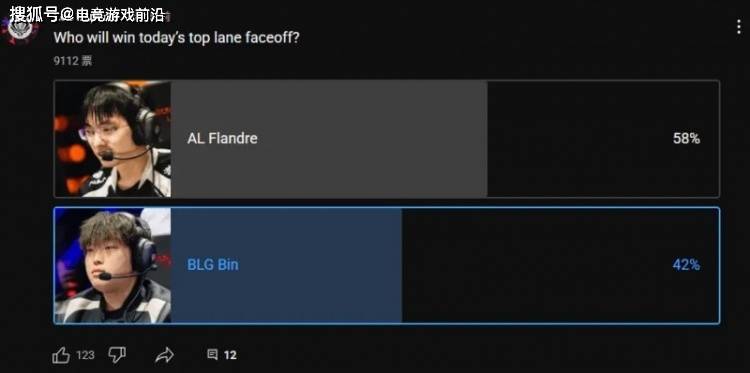Click the dark blue result bar for Bin
The image size is (750, 373).
point(286,265)
